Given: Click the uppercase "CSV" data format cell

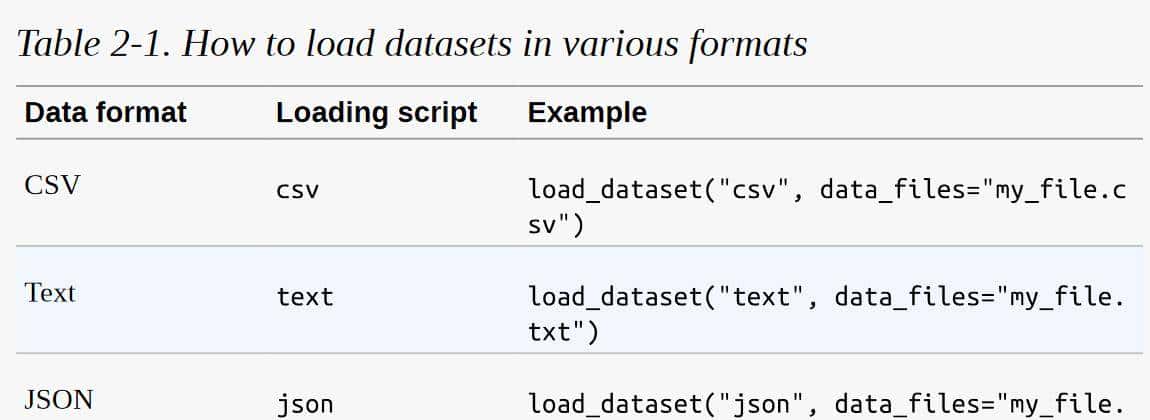Looking at the screenshot, I should pos(52,186).
